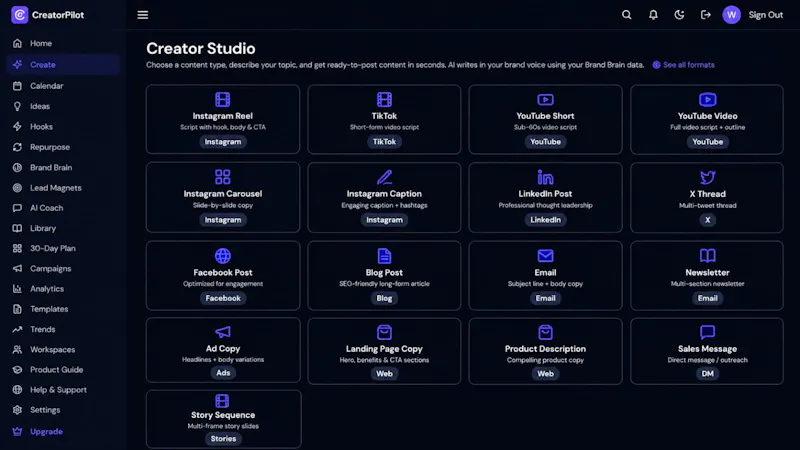Open Campaigns in sidebar
This screenshot has width=800, height=450.
pyautogui.click(x=63, y=268)
